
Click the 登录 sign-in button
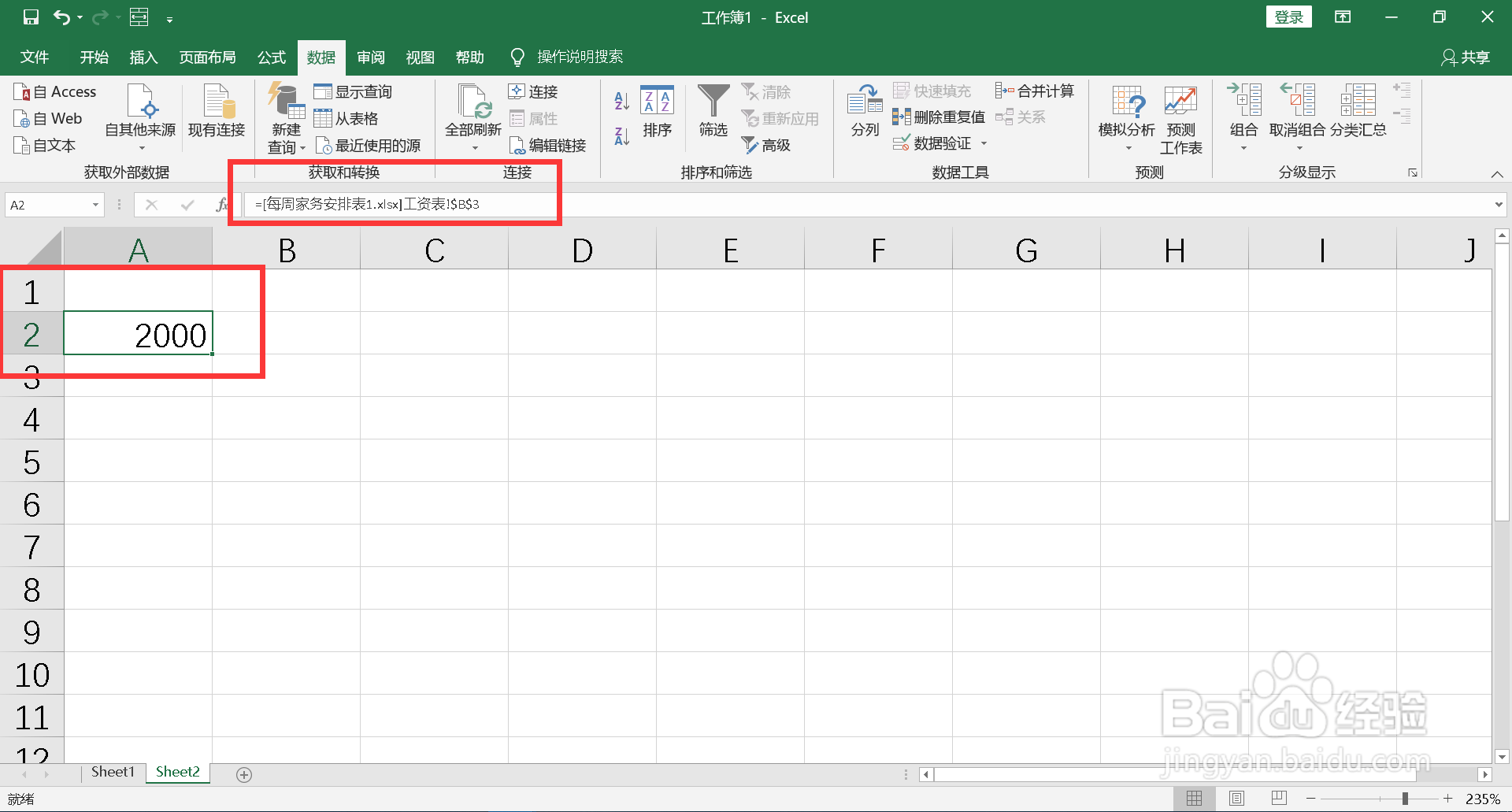pos(1288,16)
